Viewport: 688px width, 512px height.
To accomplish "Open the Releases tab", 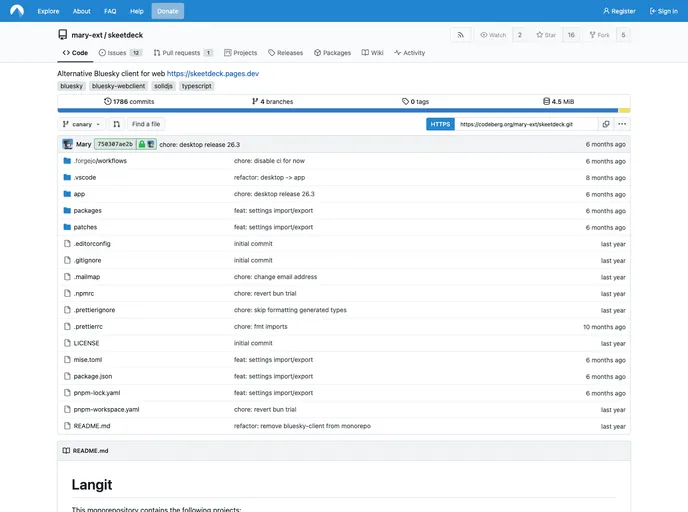I will pos(286,53).
